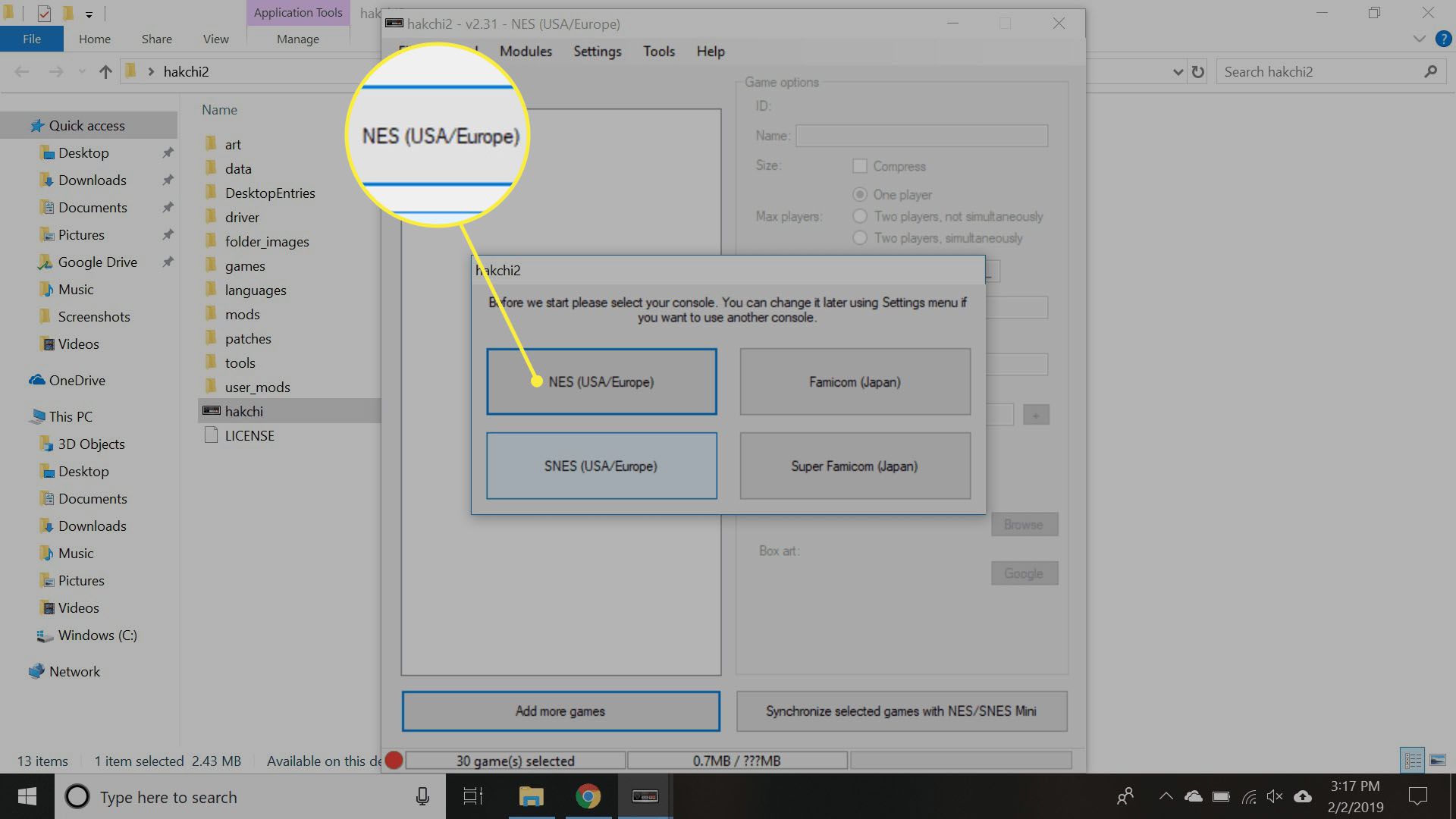Select Network in the navigation pane
This screenshot has width=1456, height=819.
point(74,671)
